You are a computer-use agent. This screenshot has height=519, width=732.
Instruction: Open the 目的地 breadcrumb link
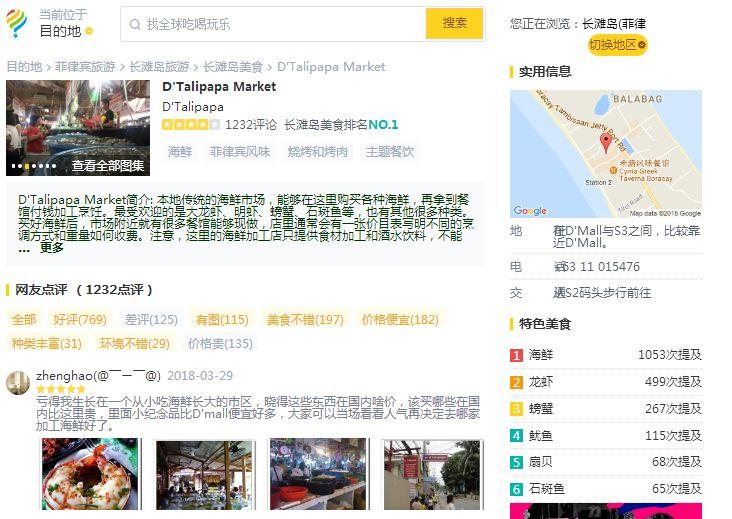[x=24, y=67]
